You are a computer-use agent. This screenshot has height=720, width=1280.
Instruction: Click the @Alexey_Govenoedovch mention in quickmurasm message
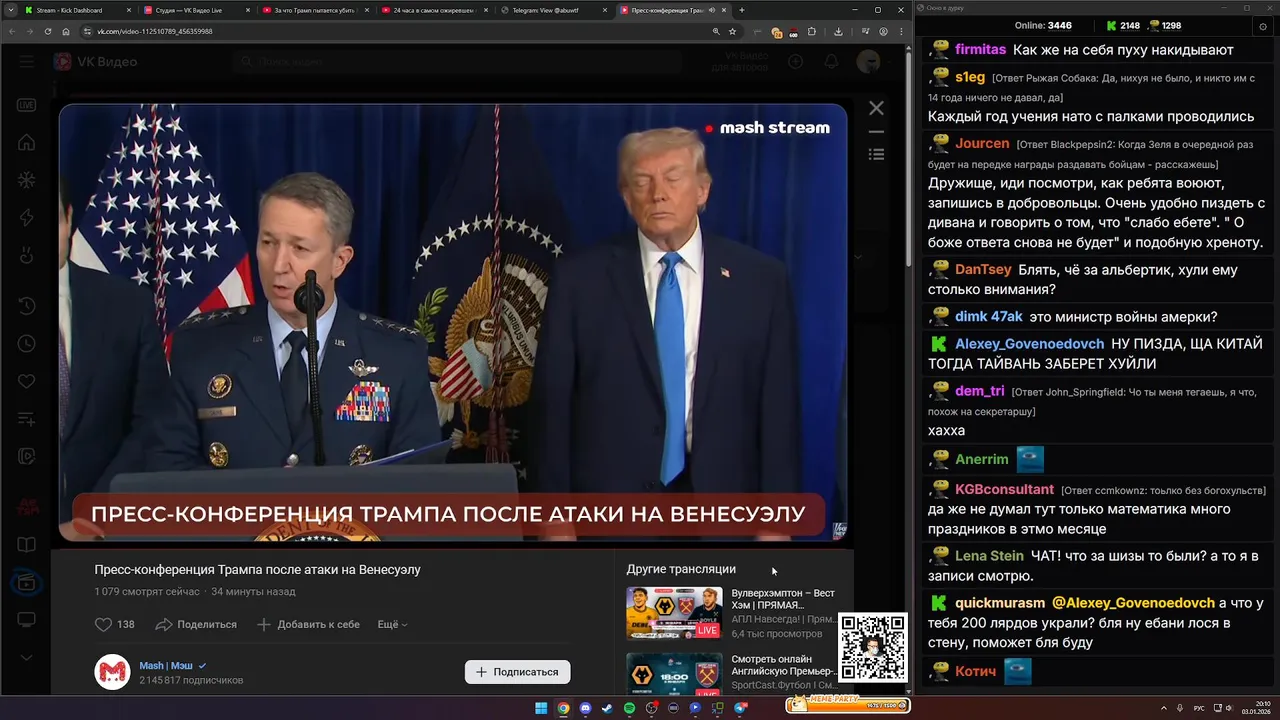1133,603
